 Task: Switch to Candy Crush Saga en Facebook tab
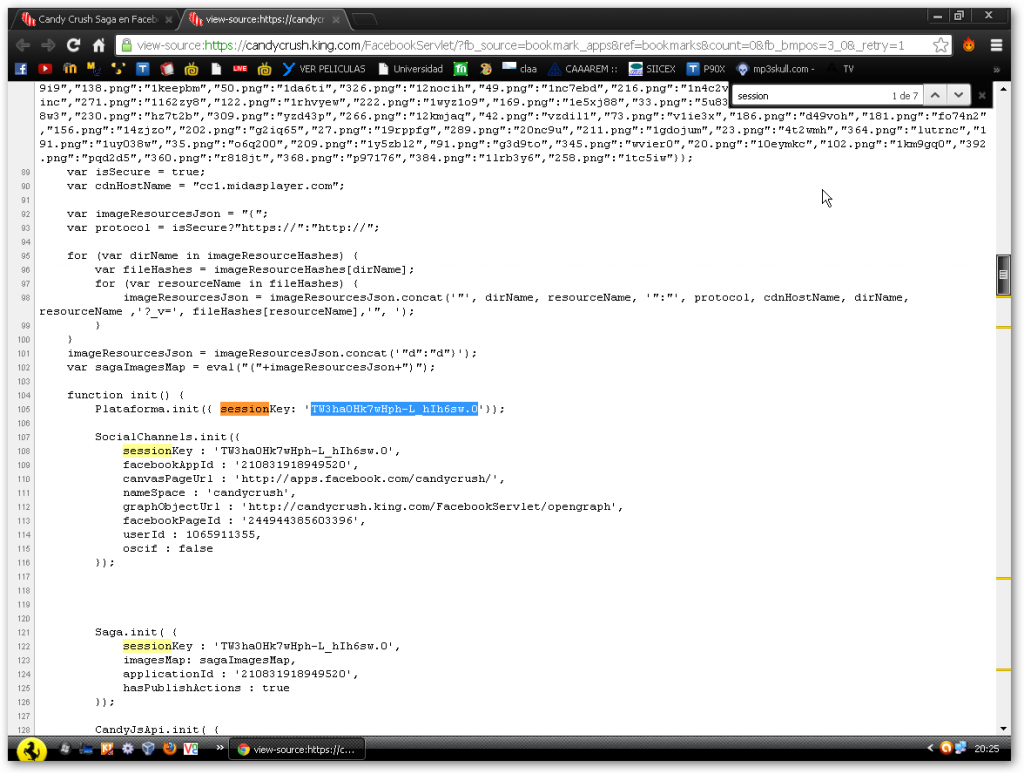coord(97,20)
